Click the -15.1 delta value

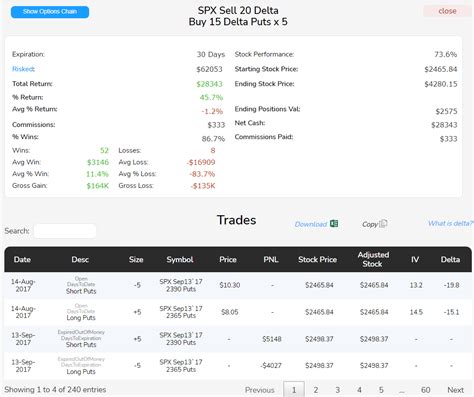pyautogui.click(x=451, y=312)
